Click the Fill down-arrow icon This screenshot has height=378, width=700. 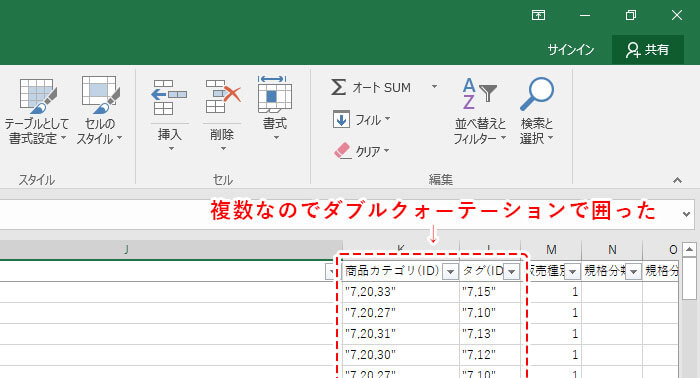(x=341, y=120)
